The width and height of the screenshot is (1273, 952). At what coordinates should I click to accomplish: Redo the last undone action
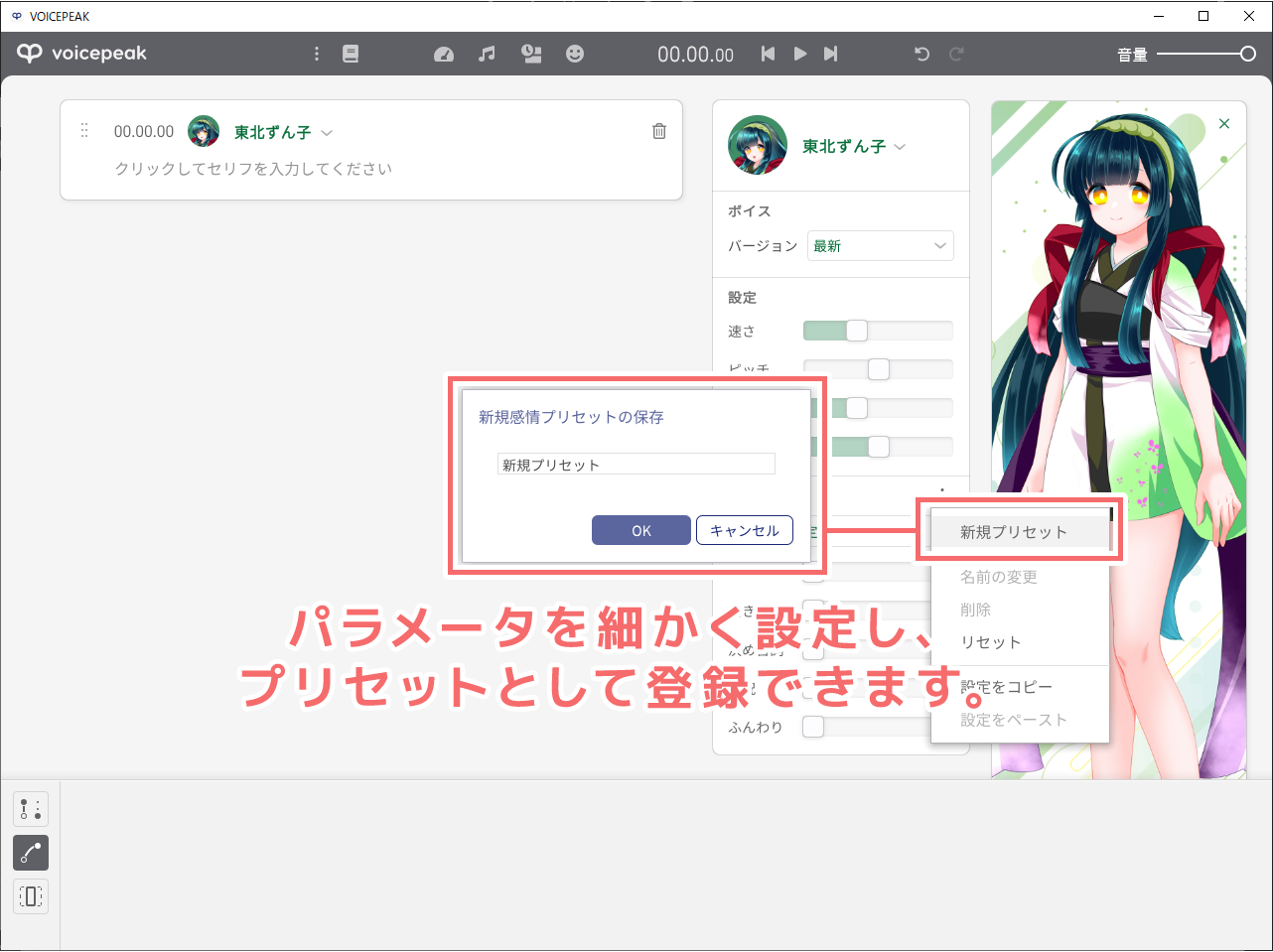pyautogui.click(x=956, y=54)
